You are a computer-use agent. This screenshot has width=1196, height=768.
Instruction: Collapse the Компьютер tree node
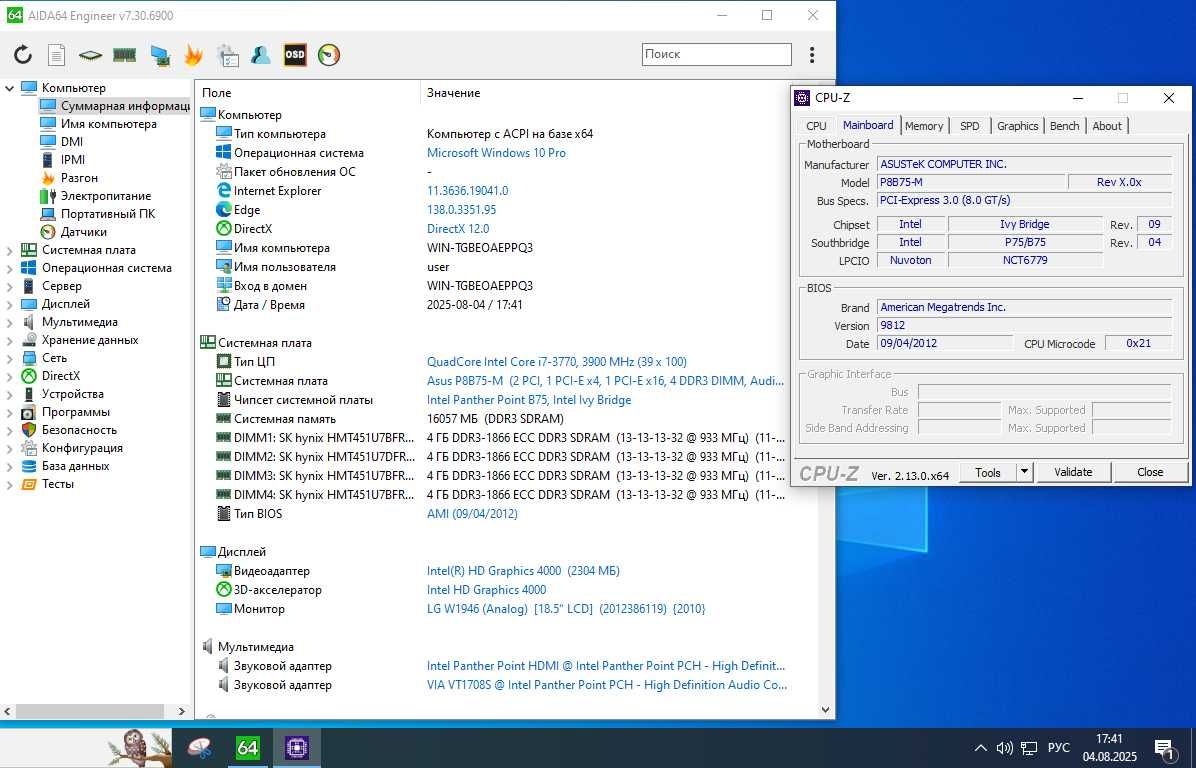point(10,88)
